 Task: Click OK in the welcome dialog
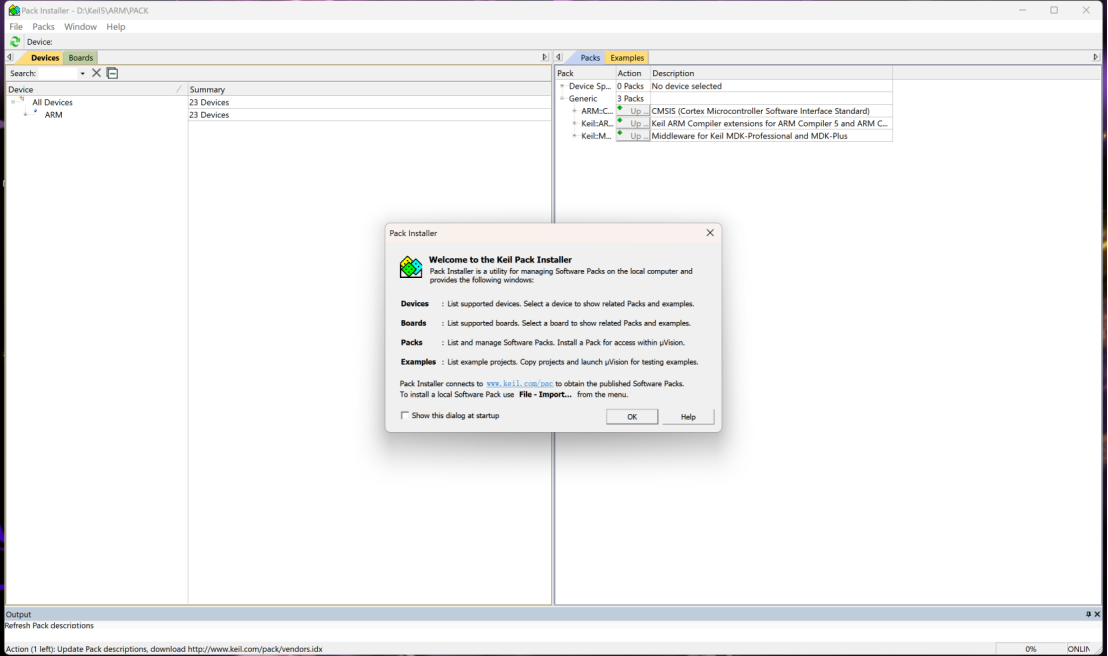[632, 417]
